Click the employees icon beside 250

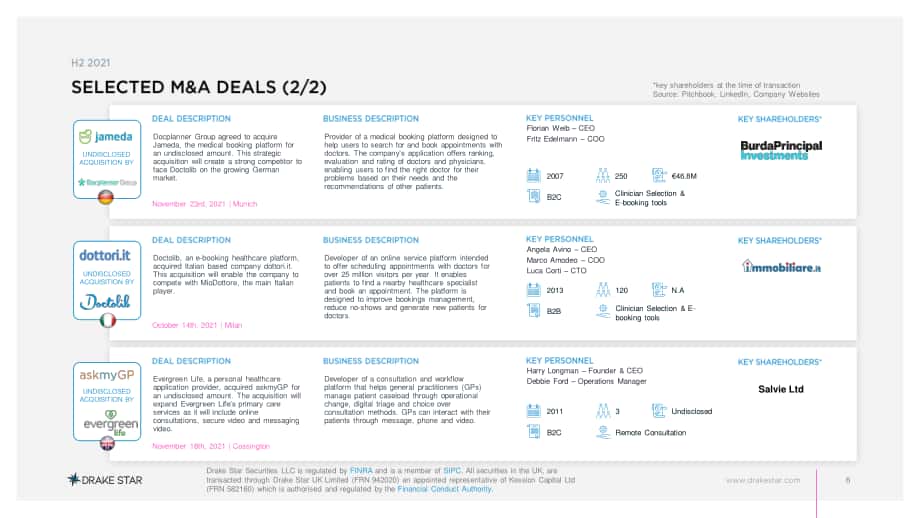point(603,175)
